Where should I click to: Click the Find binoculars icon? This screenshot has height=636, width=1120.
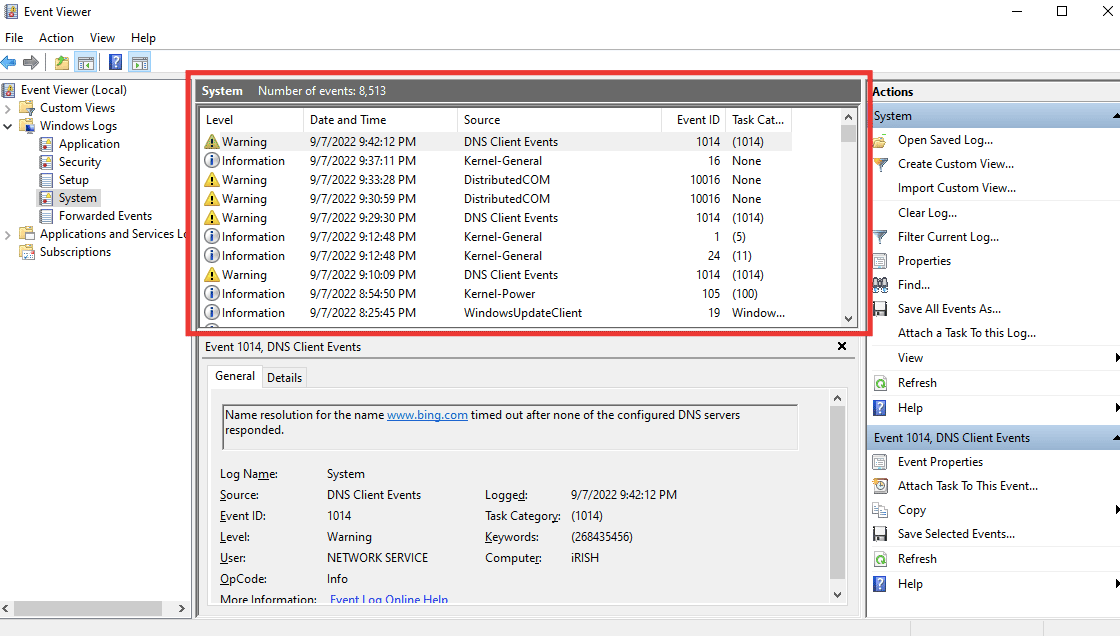pos(880,285)
